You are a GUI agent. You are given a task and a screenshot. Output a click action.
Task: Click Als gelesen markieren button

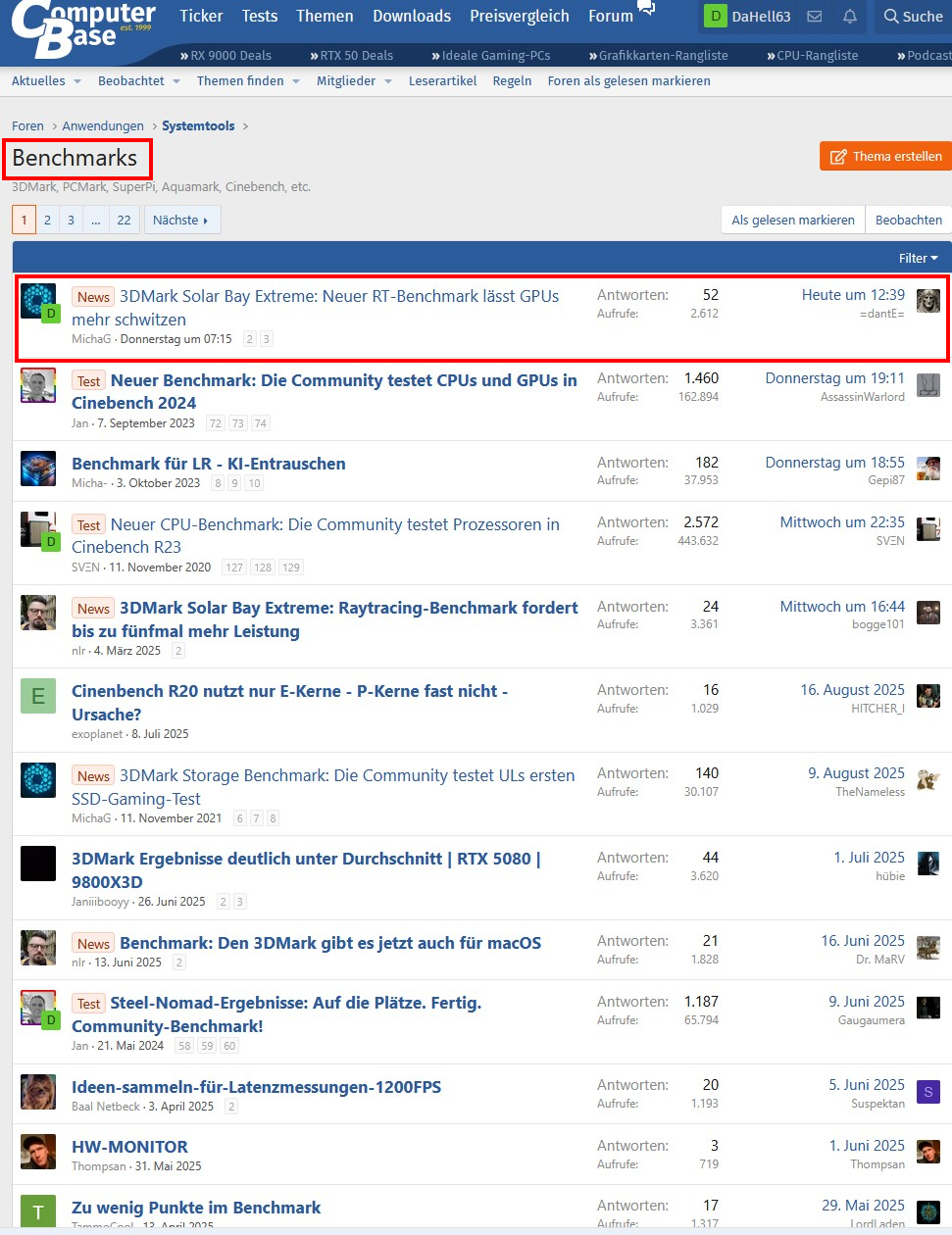click(793, 220)
